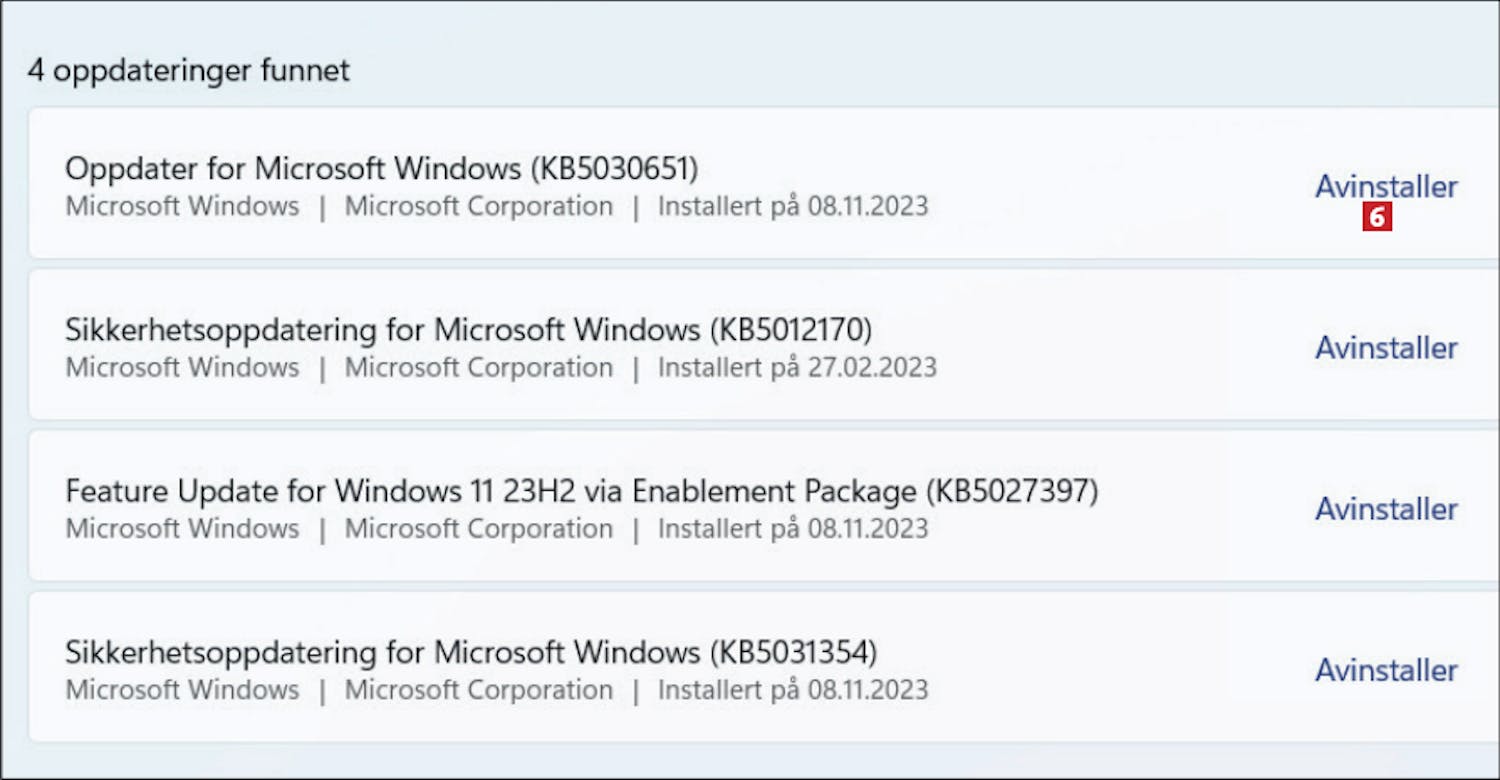Click install date 27.02.2023 text

coord(797,368)
